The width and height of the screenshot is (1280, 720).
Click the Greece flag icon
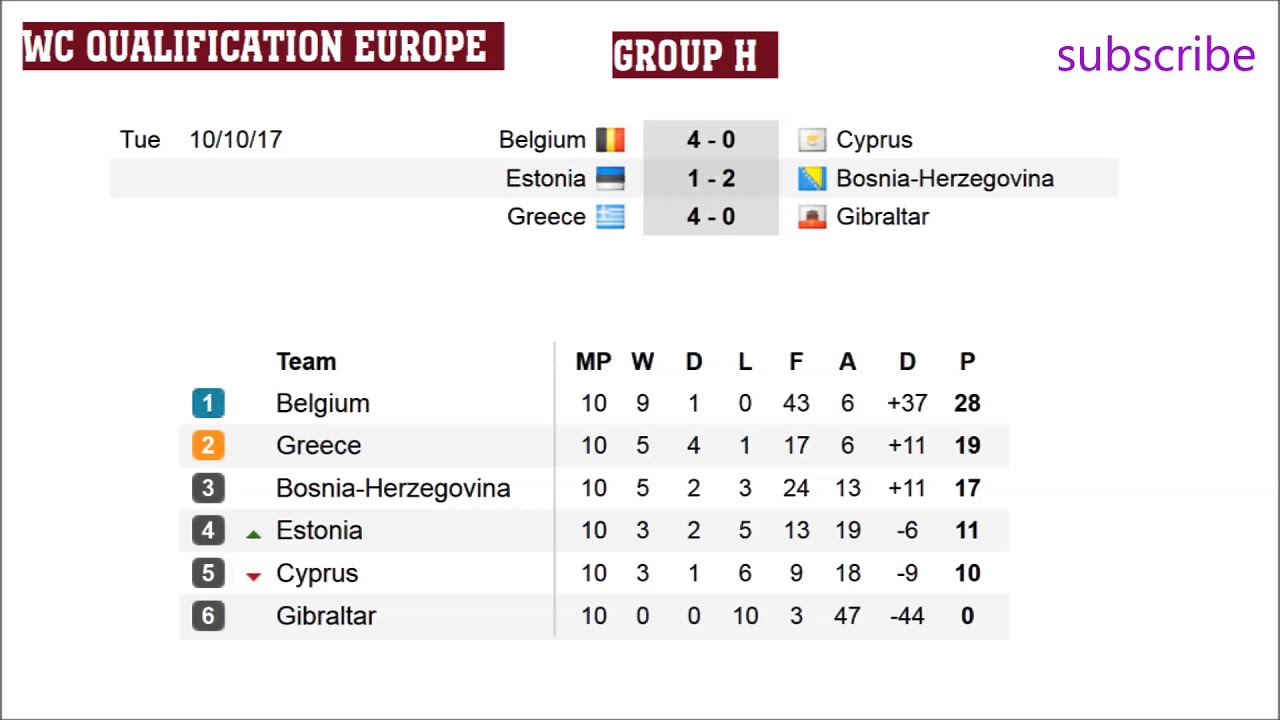click(610, 217)
